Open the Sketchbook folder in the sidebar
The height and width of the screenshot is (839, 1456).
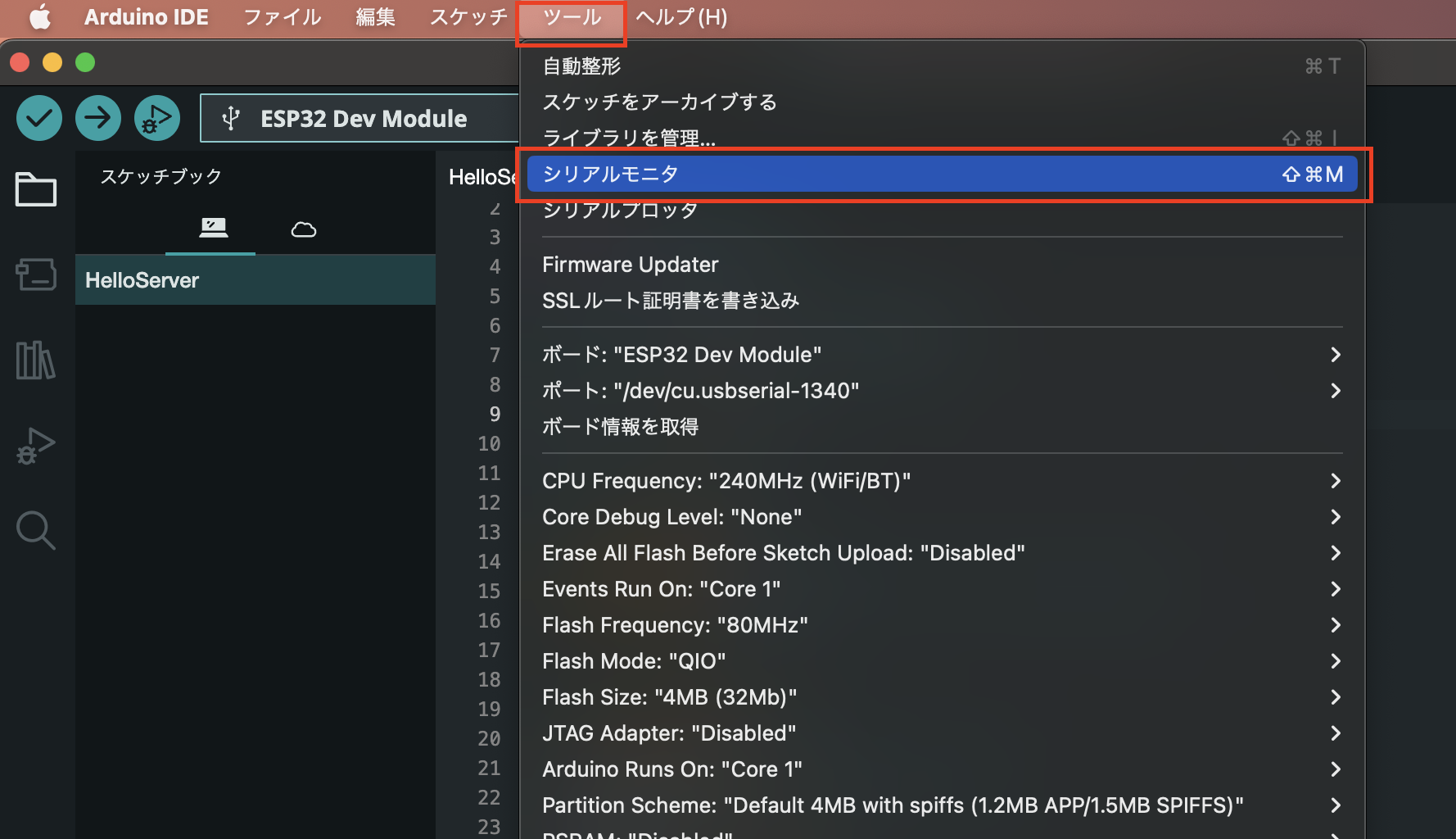[x=35, y=190]
